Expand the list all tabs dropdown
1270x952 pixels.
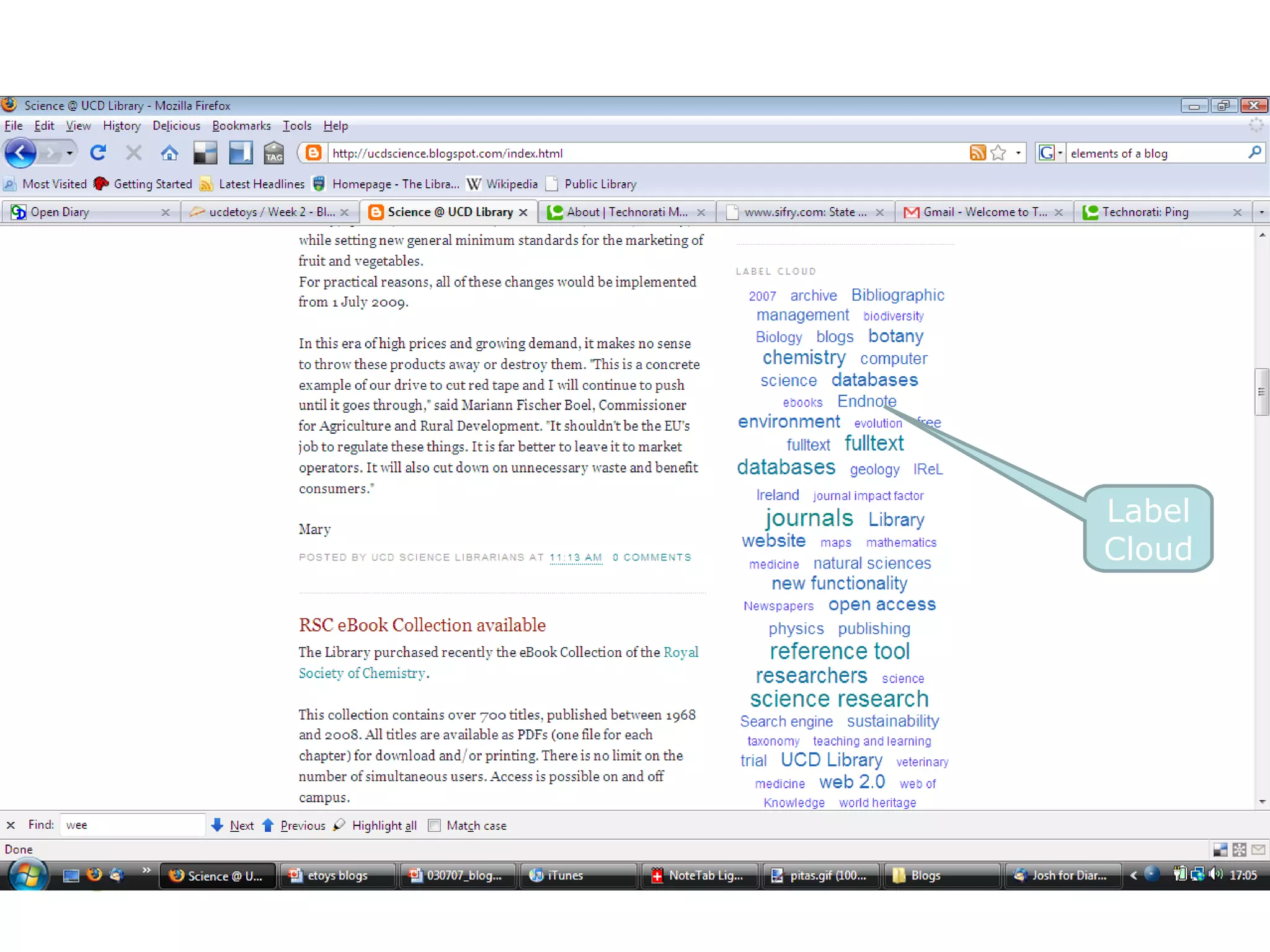[x=1261, y=213]
